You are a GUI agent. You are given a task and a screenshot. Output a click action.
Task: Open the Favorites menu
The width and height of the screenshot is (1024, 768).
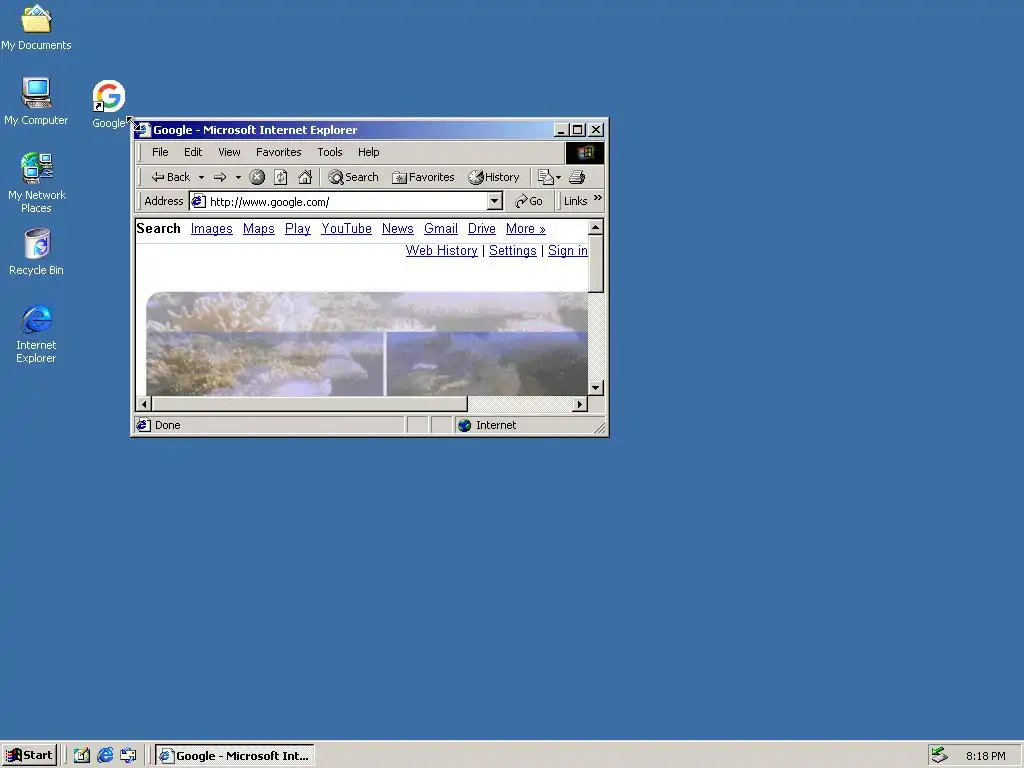(279, 152)
